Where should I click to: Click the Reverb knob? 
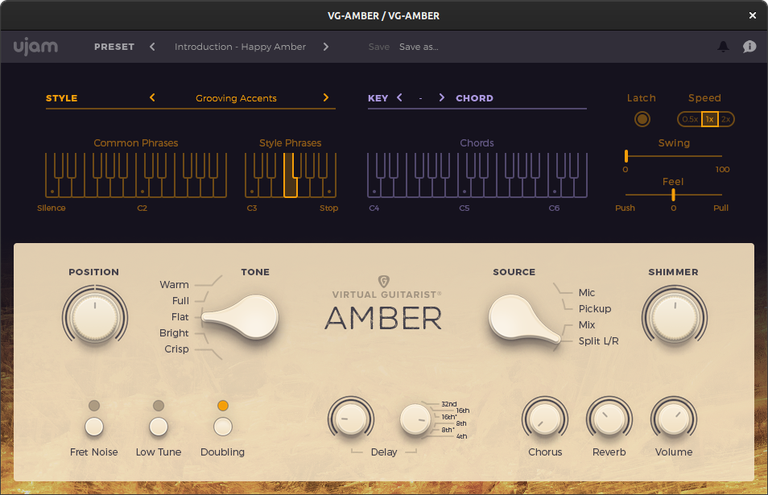point(609,419)
